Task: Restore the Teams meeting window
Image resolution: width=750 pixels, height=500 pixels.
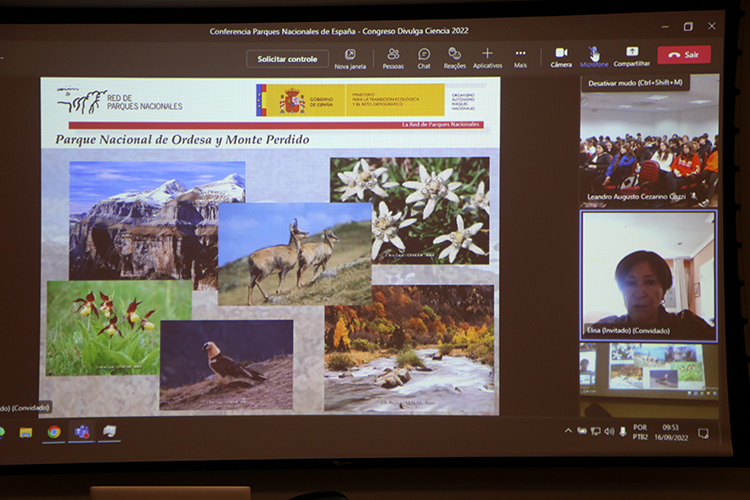Action: pos(688,27)
